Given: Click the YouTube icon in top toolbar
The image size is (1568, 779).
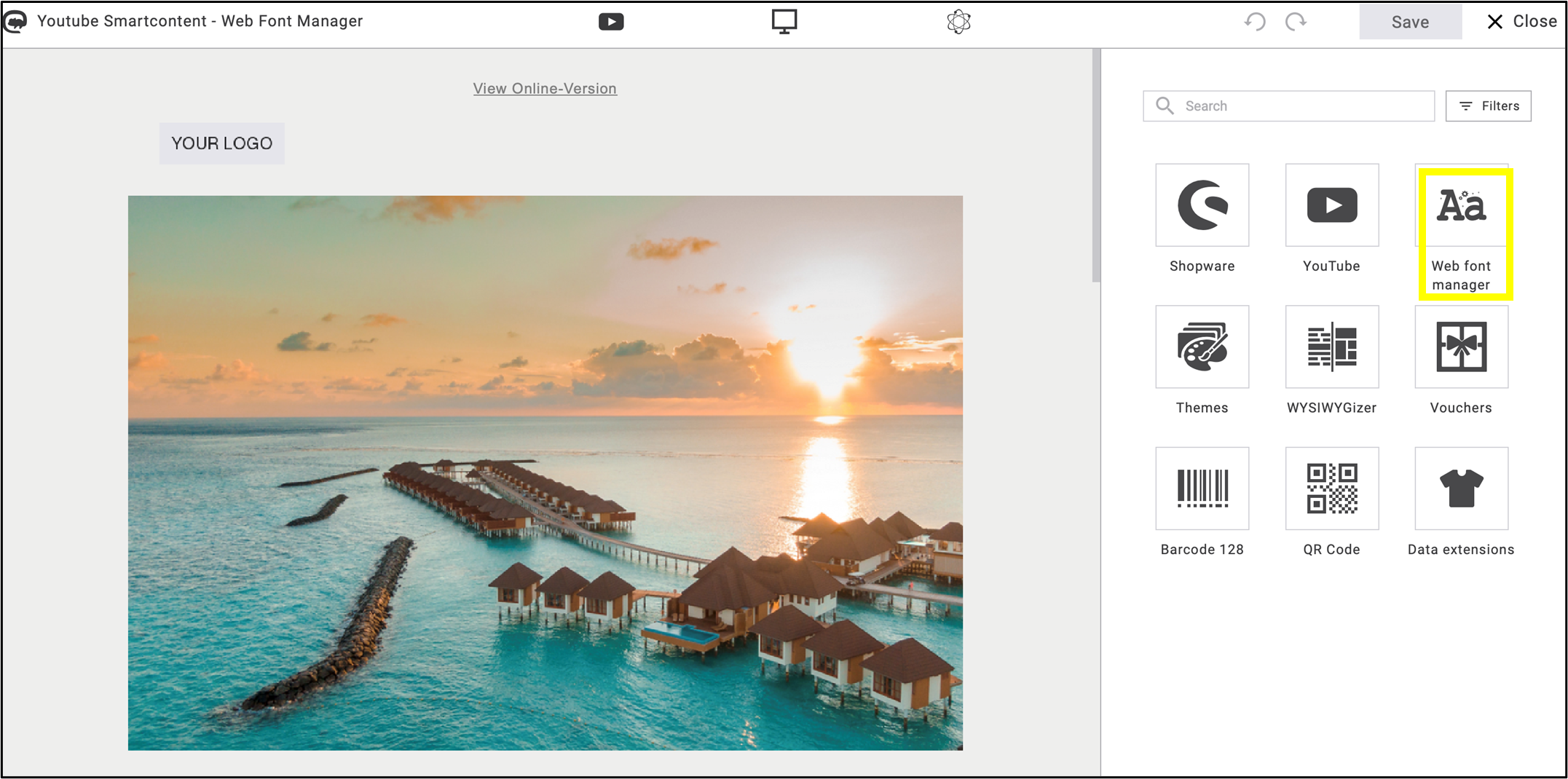Looking at the screenshot, I should tap(611, 22).
